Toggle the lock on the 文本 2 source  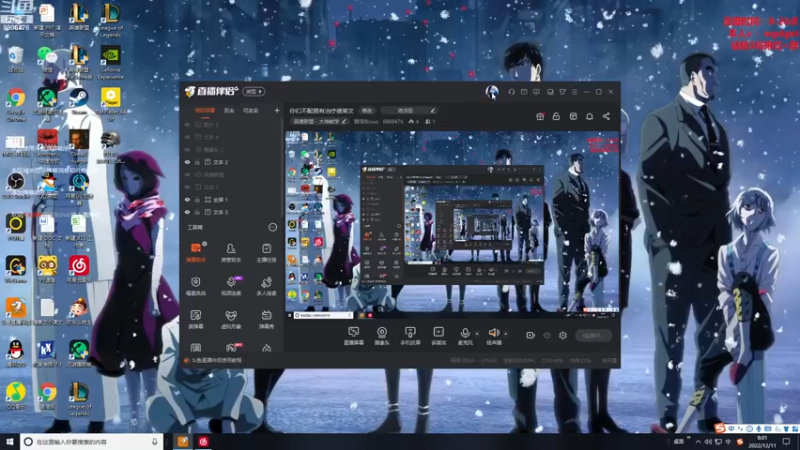pyautogui.click(x=197, y=162)
